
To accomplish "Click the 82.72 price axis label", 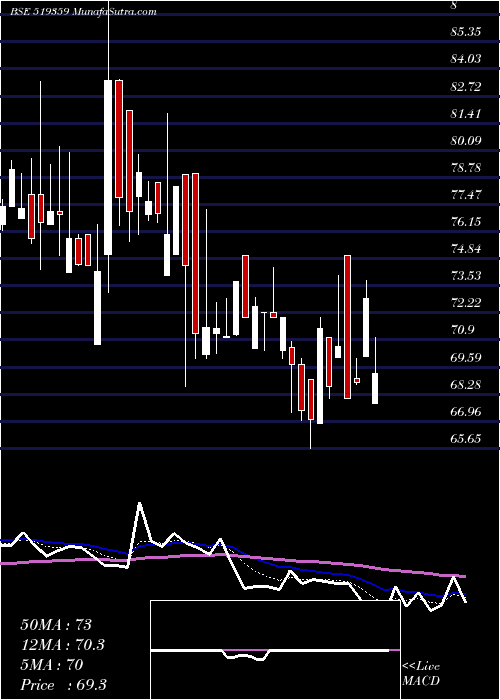I will coord(466,86).
